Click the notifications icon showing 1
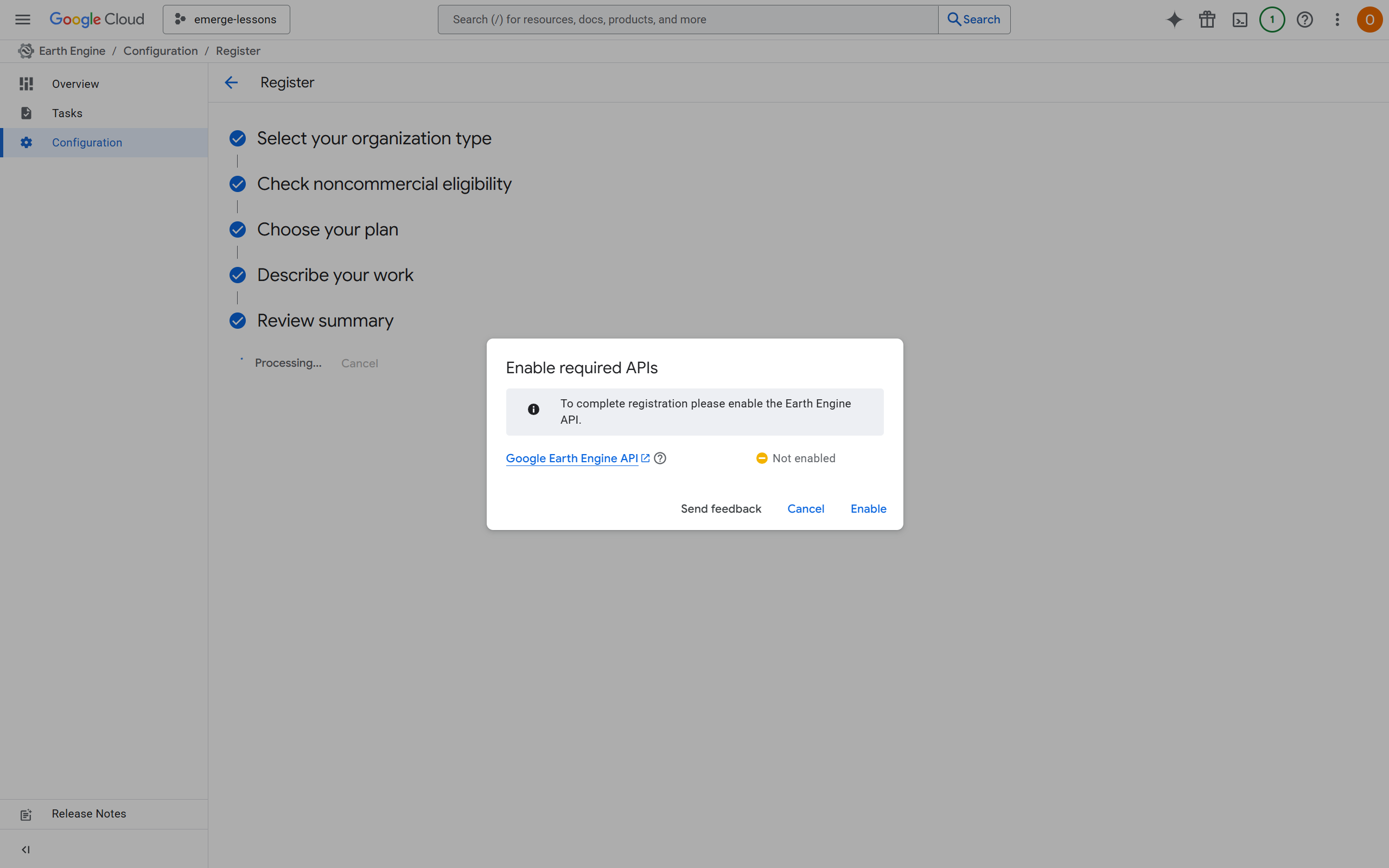1389x868 pixels. click(1272, 19)
